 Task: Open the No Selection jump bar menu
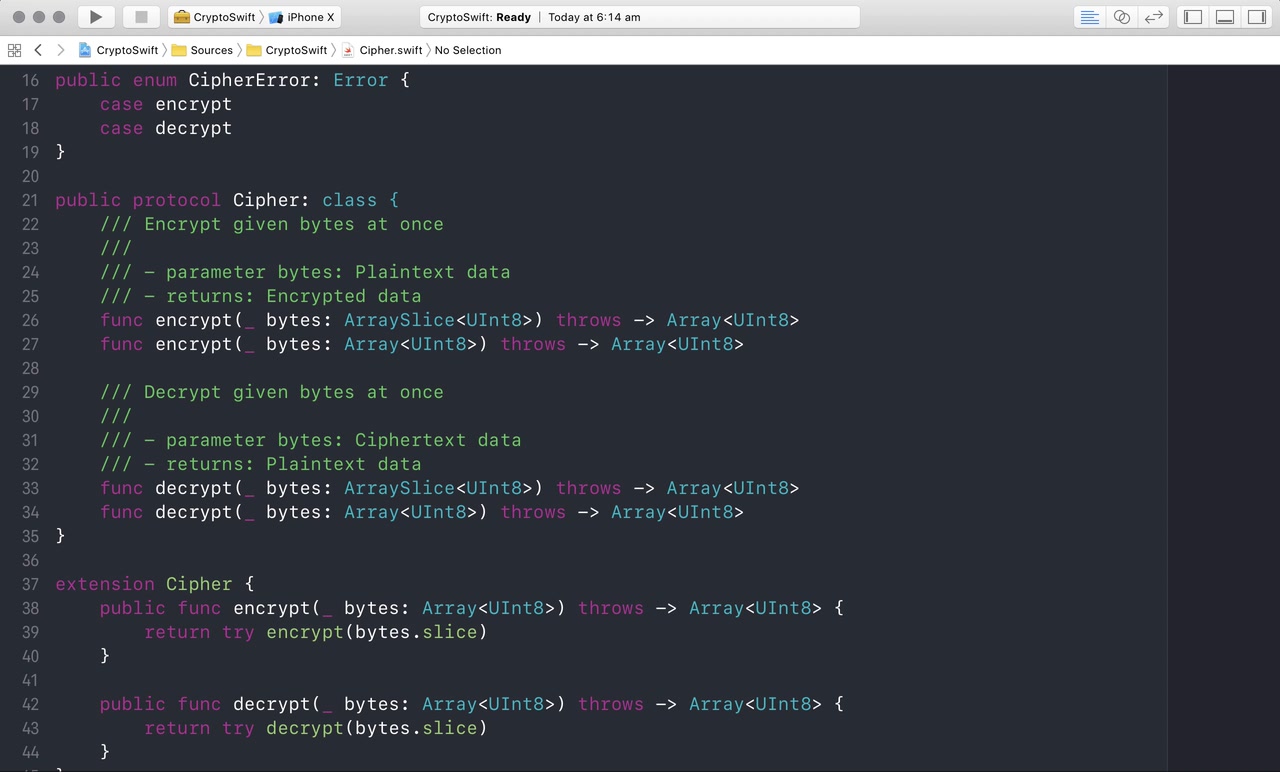(x=467, y=50)
